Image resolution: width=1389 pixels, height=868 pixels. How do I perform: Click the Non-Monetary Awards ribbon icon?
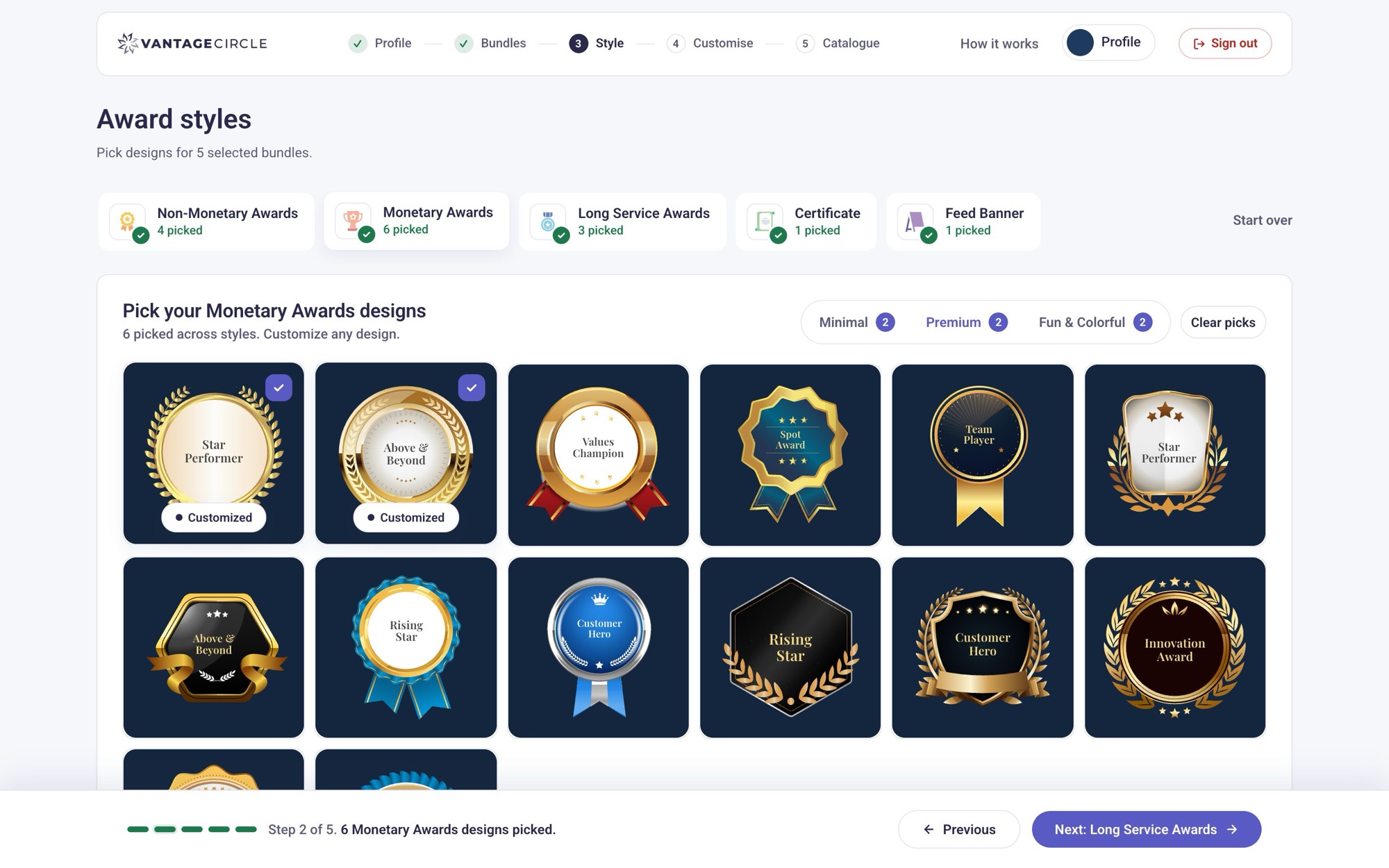tap(128, 222)
